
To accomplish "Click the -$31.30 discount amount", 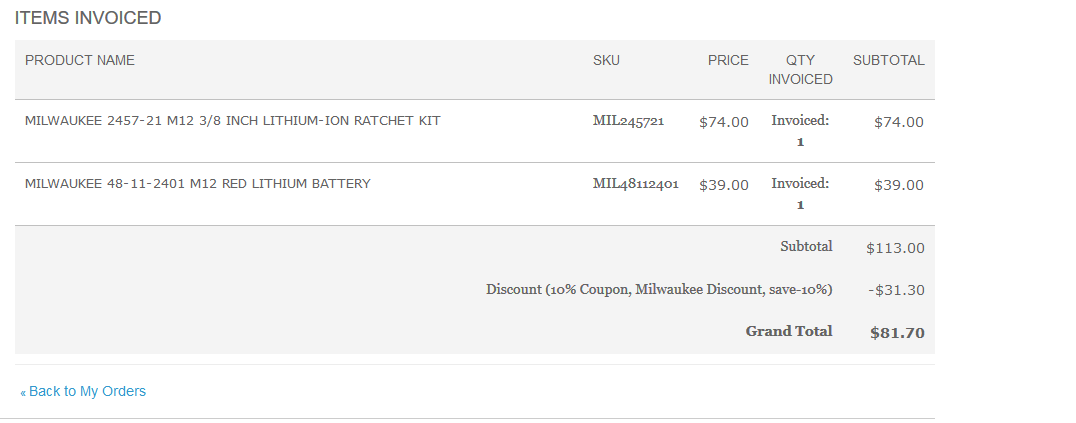I will point(896,290).
